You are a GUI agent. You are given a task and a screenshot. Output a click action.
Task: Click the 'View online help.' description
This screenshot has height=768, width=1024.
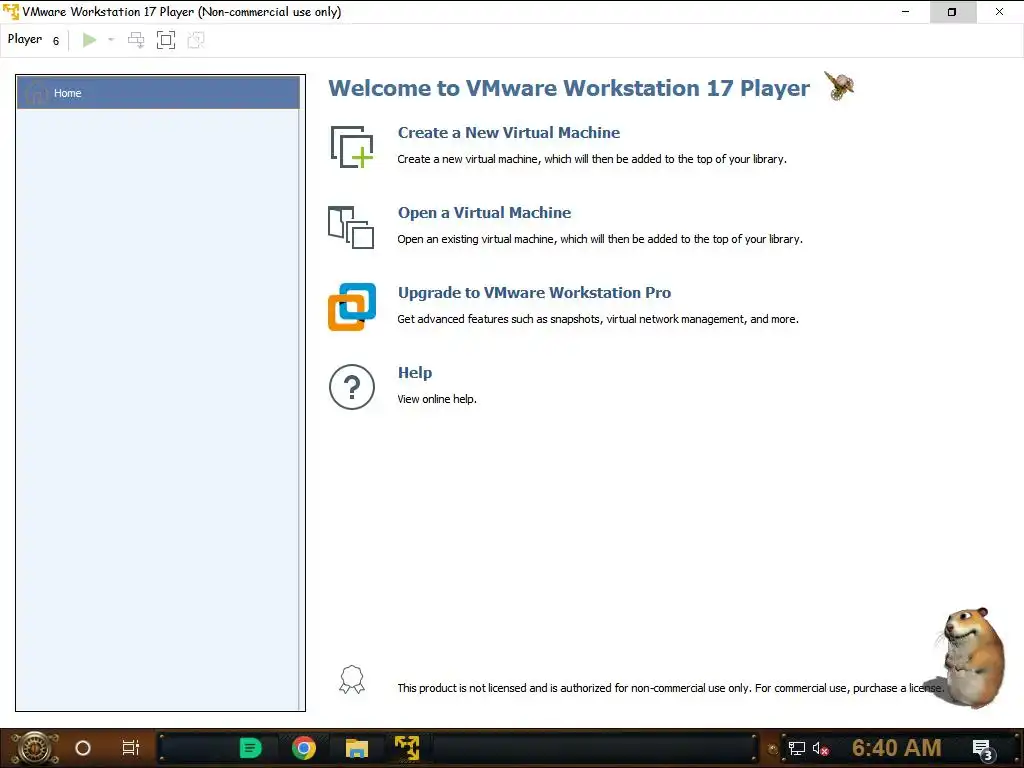tap(437, 399)
